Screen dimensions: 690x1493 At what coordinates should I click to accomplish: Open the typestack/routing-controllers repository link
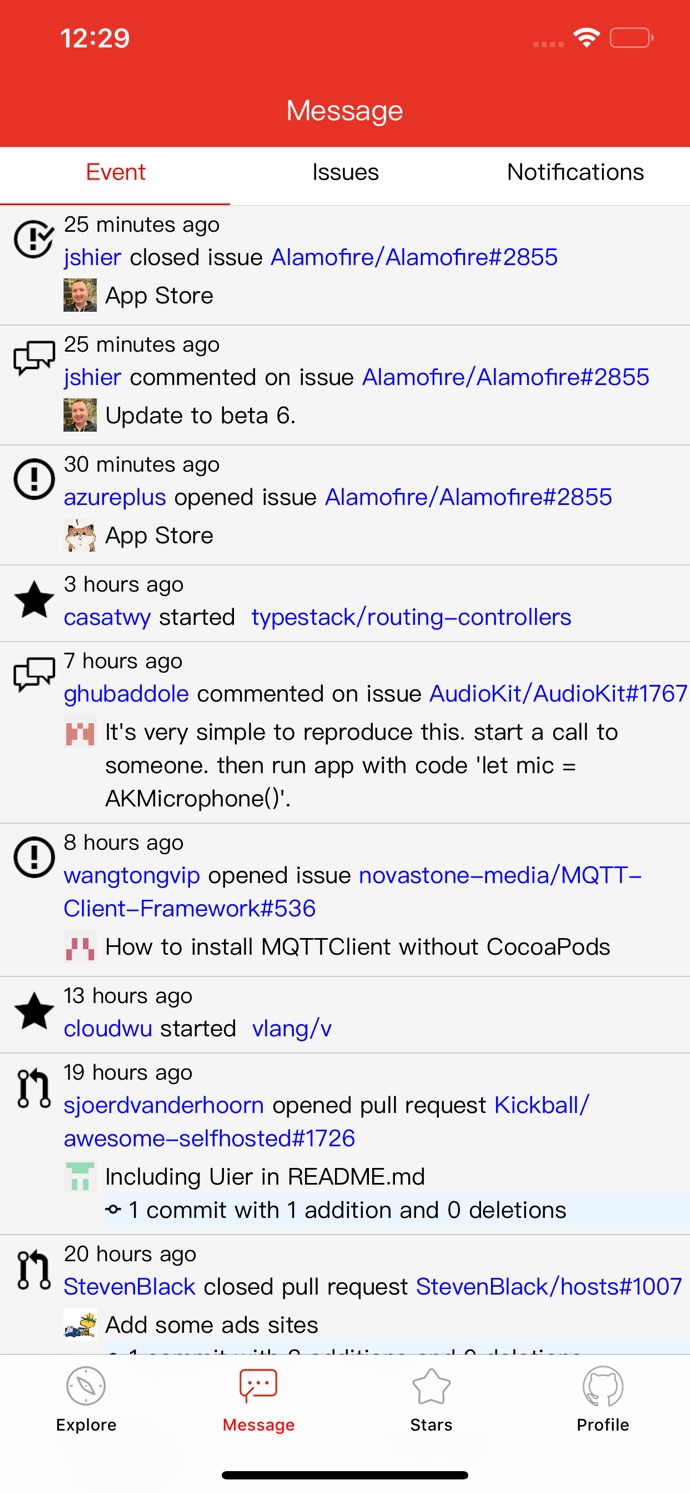click(x=411, y=617)
